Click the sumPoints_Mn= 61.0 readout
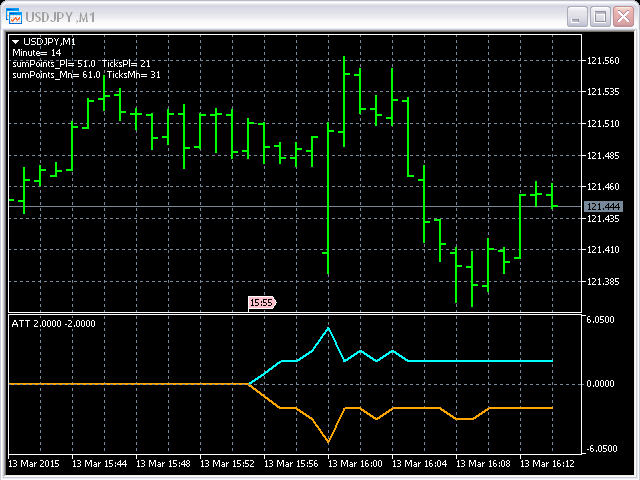The image size is (640, 480). pyautogui.click(x=54, y=74)
